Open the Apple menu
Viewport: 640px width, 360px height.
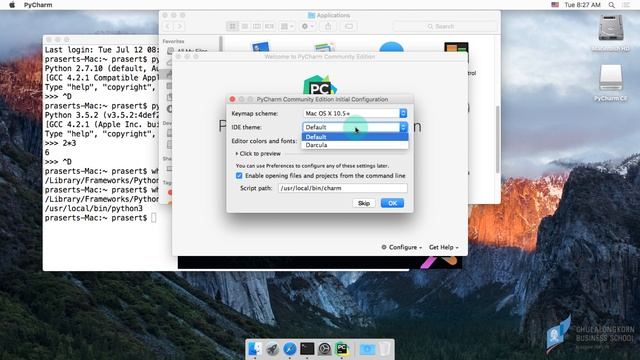12,5
